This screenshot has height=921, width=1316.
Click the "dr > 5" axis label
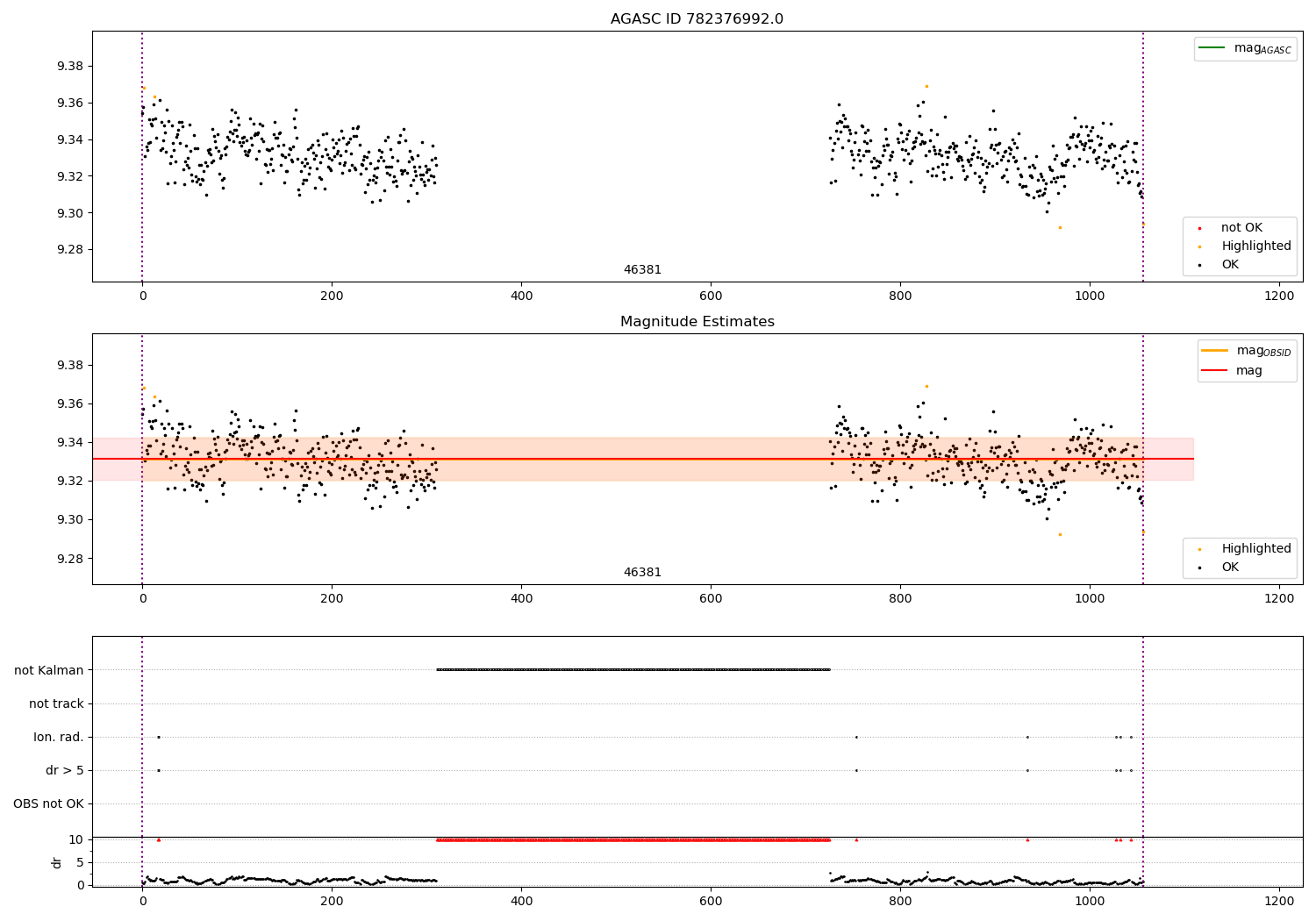pos(65,770)
